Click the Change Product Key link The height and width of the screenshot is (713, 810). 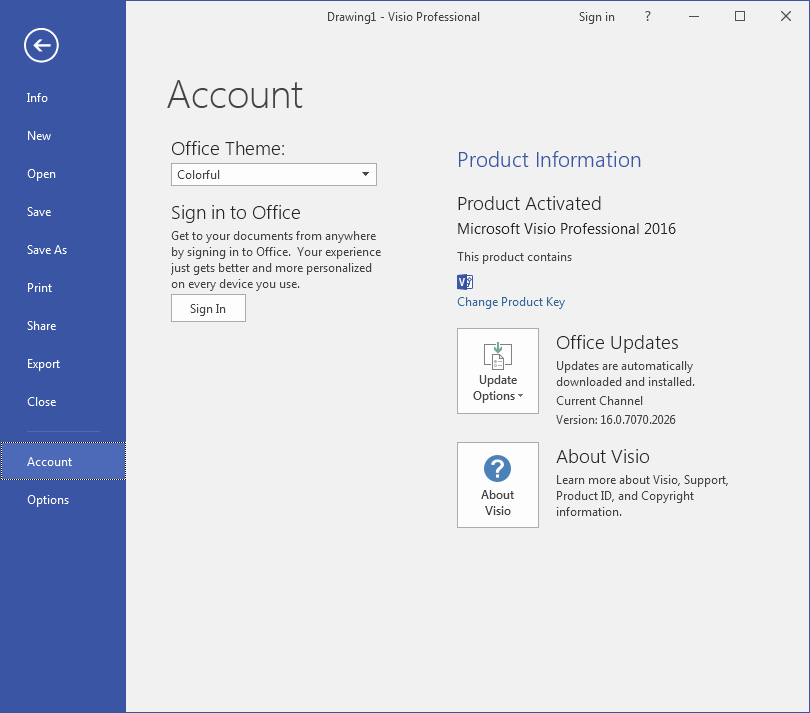511,302
